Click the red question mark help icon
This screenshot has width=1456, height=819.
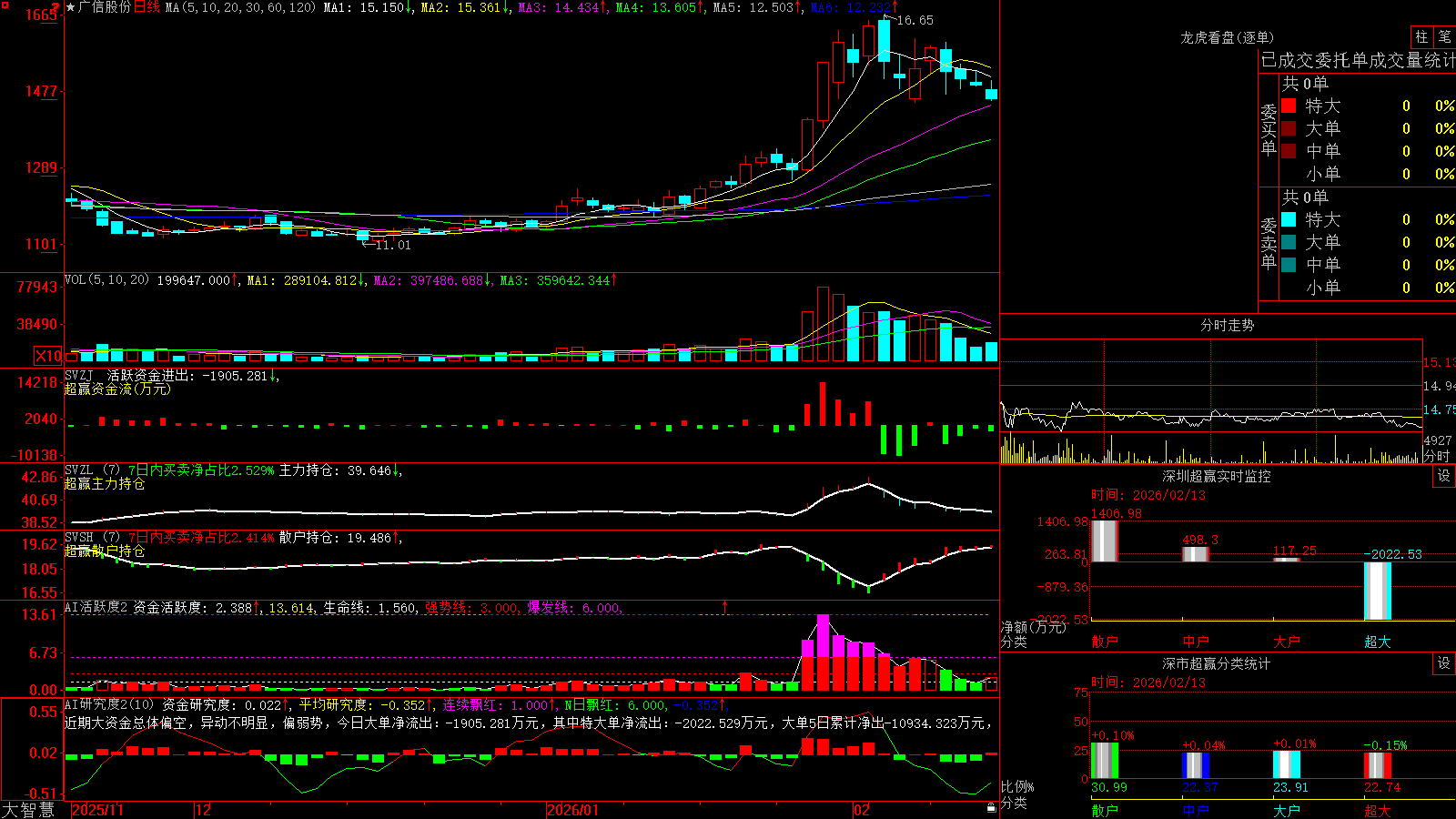[x=56, y=7]
